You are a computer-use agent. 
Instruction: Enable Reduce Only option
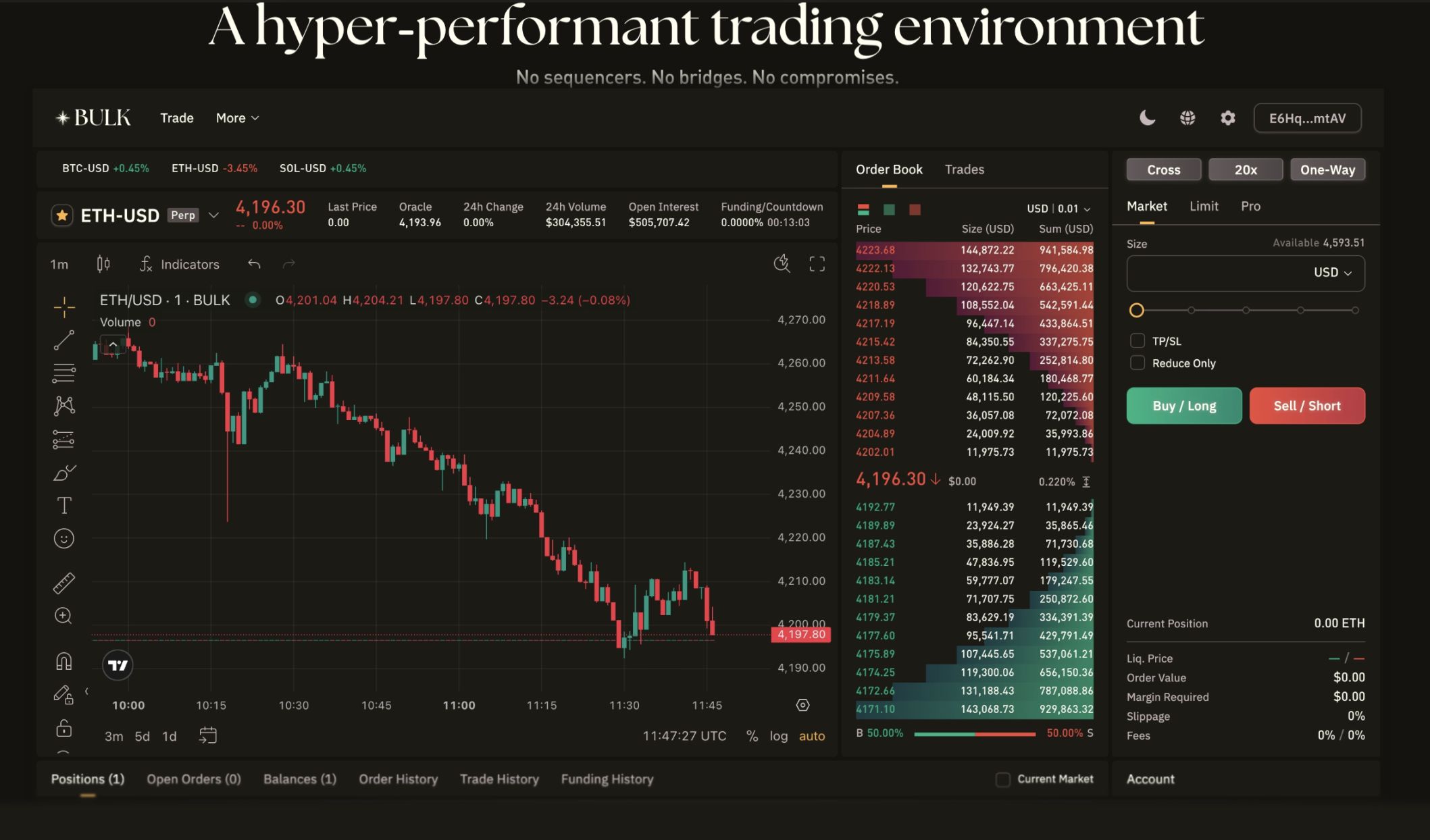click(1137, 363)
